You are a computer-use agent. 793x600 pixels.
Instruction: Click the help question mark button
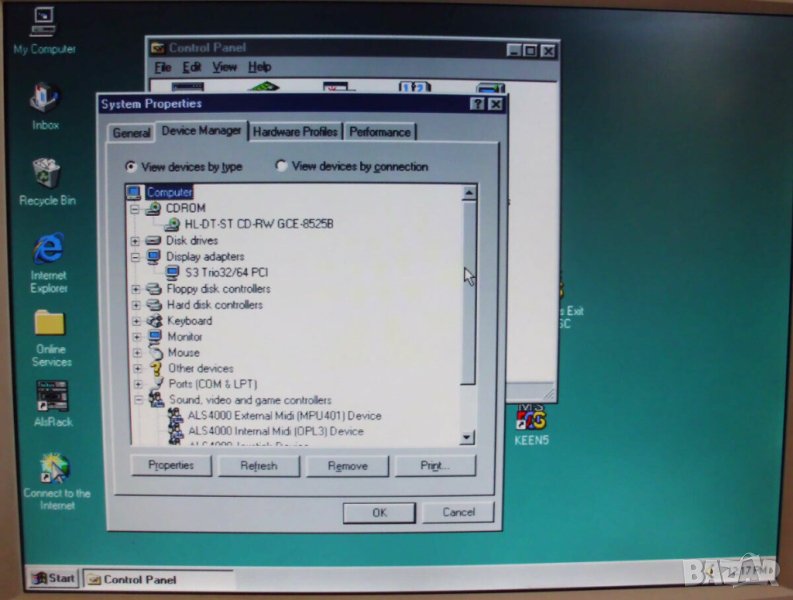tap(478, 104)
